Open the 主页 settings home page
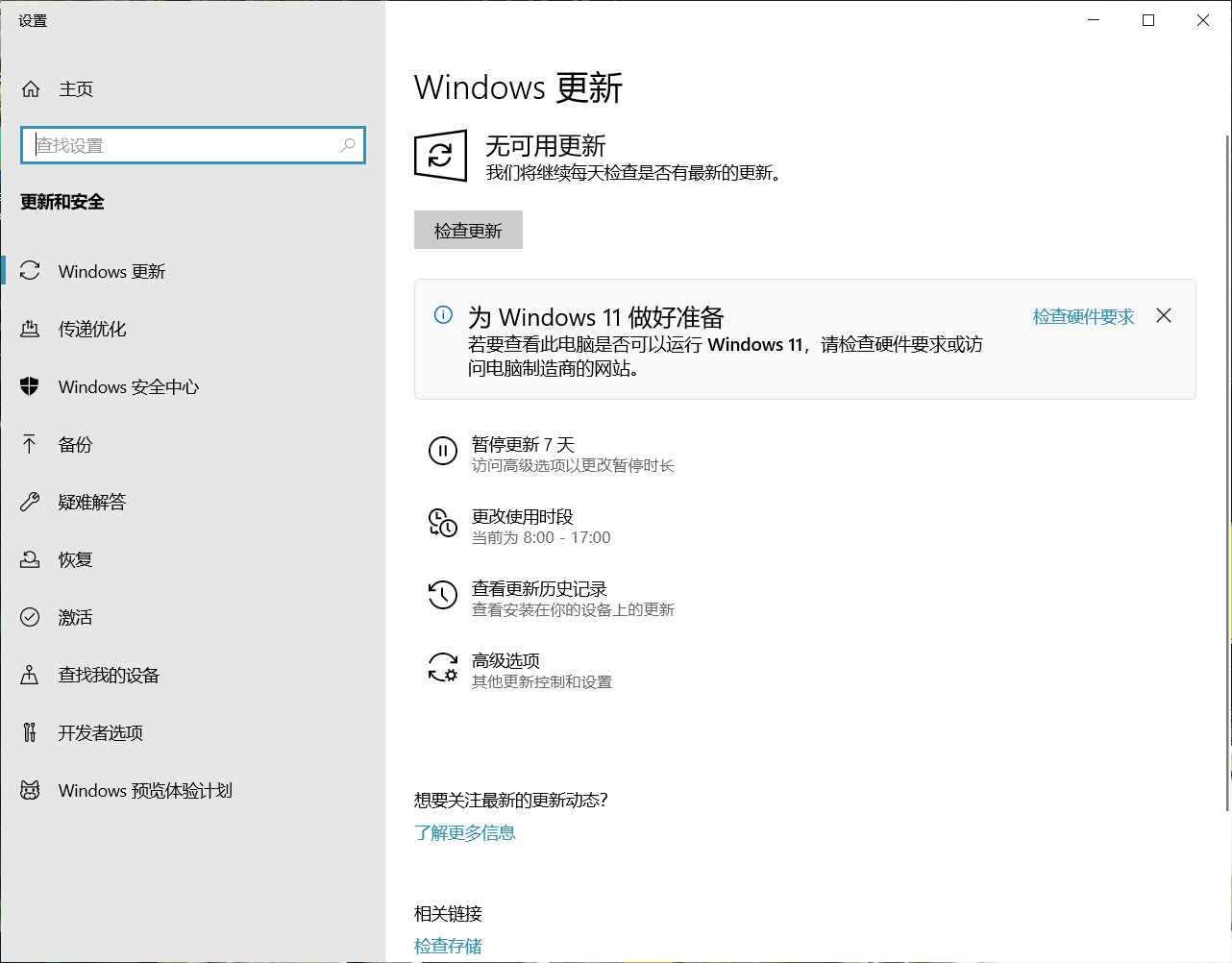The width and height of the screenshot is (1232, 963). coord(192,89)
